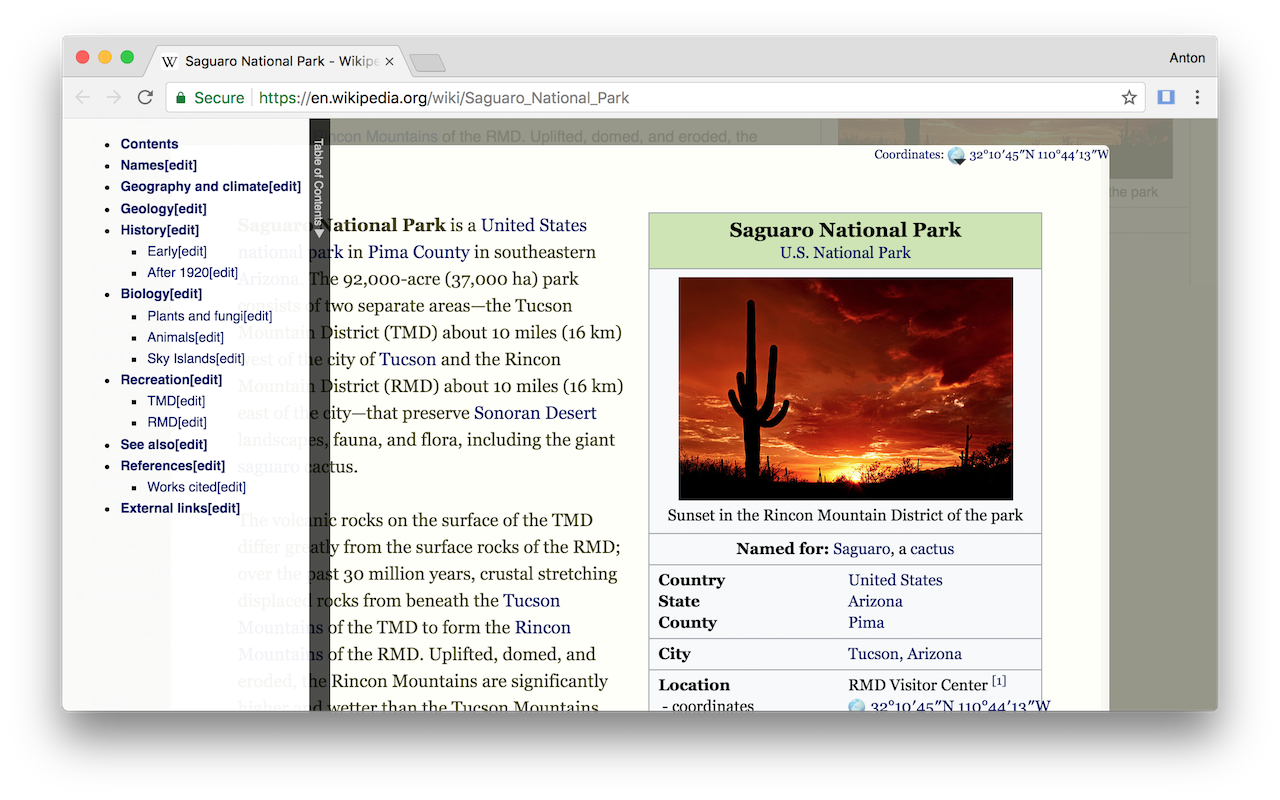Click the globe icon next to the coordinates
This screenshot has width=1280, height=800.
pyautogui.click(x=957, y=155)
